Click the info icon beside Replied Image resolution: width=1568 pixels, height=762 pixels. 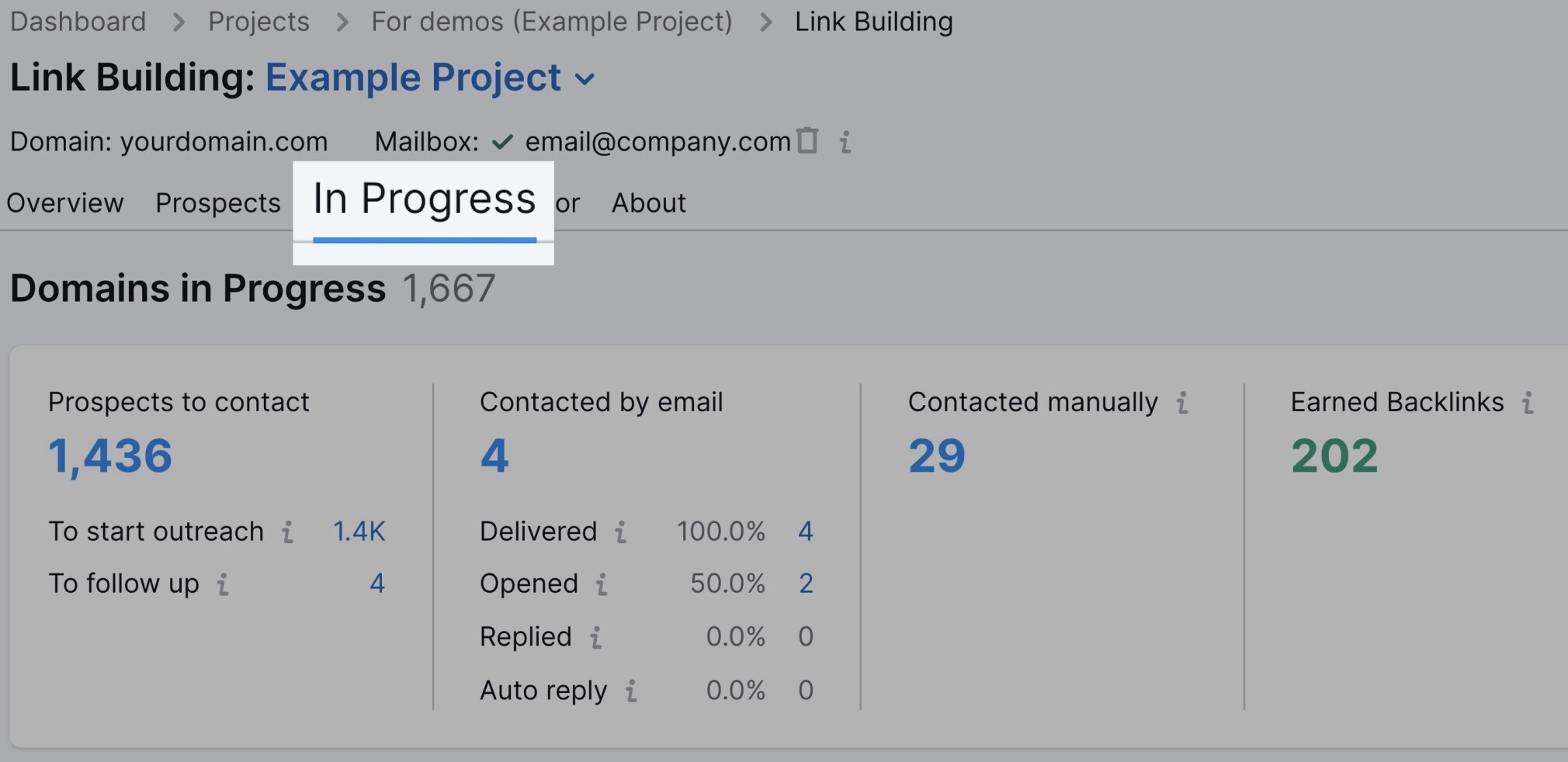click(x=595, y=637)
